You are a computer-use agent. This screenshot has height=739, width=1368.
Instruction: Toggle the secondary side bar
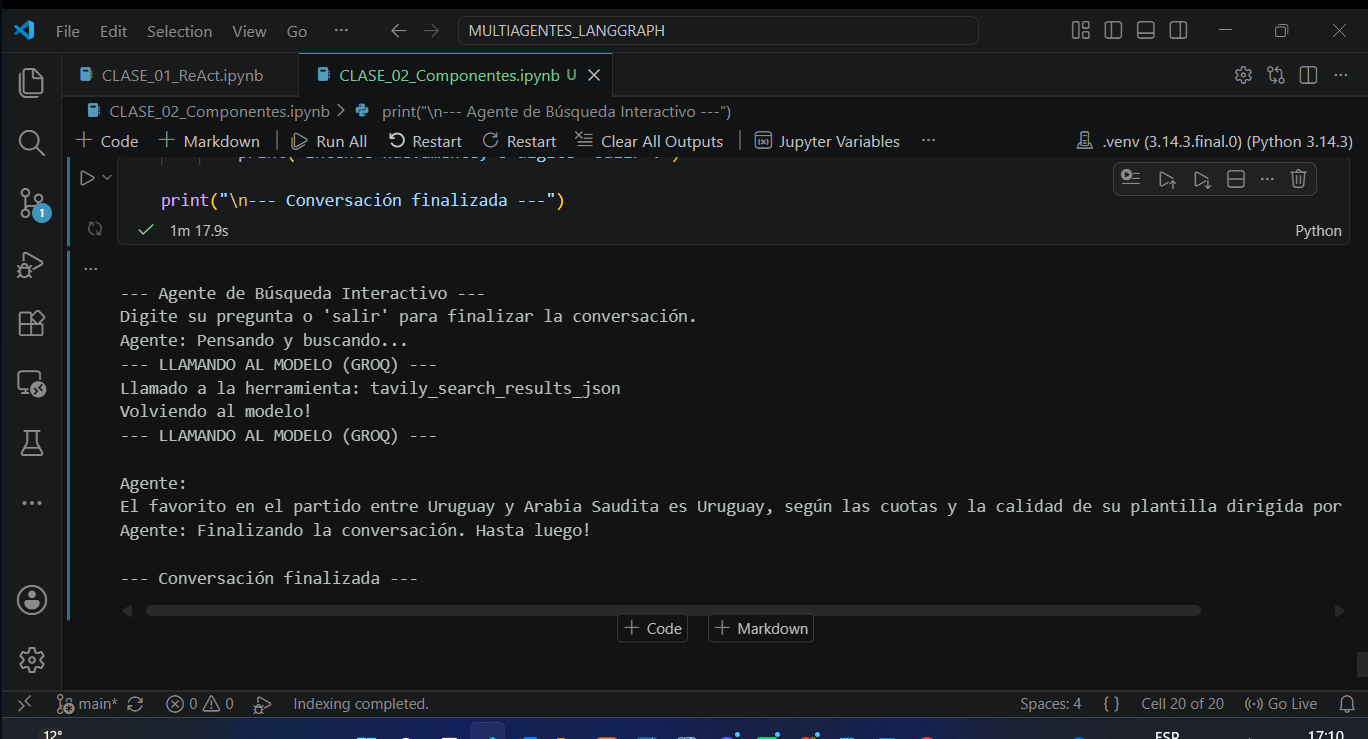[1179, 31]
